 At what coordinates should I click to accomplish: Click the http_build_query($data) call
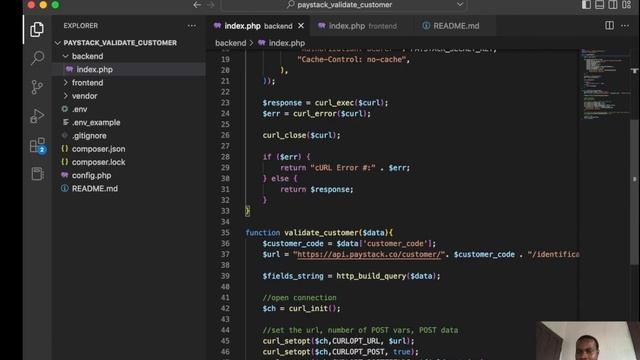point(386,276)
